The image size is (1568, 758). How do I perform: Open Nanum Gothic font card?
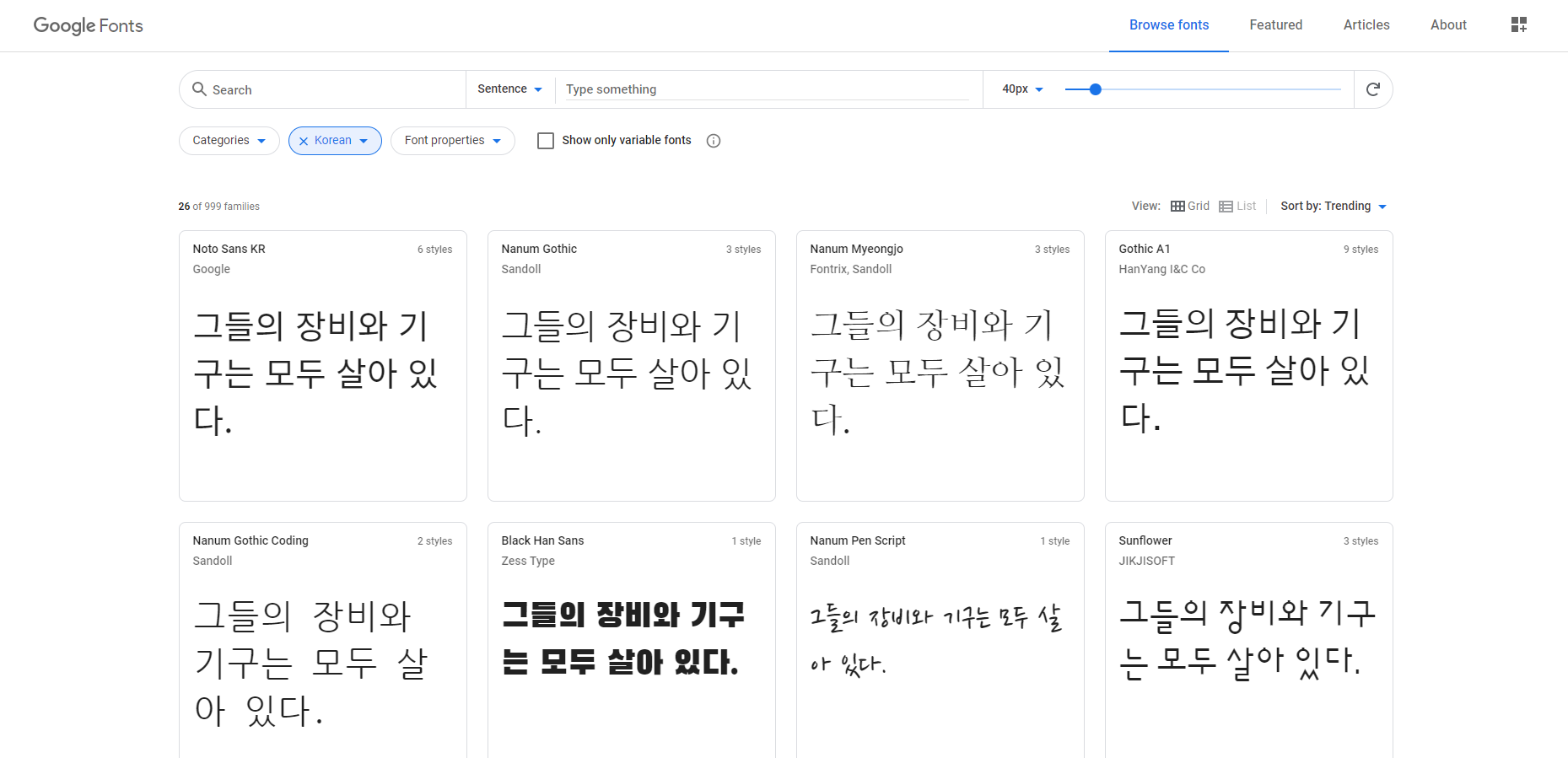(x=632, y=366)
